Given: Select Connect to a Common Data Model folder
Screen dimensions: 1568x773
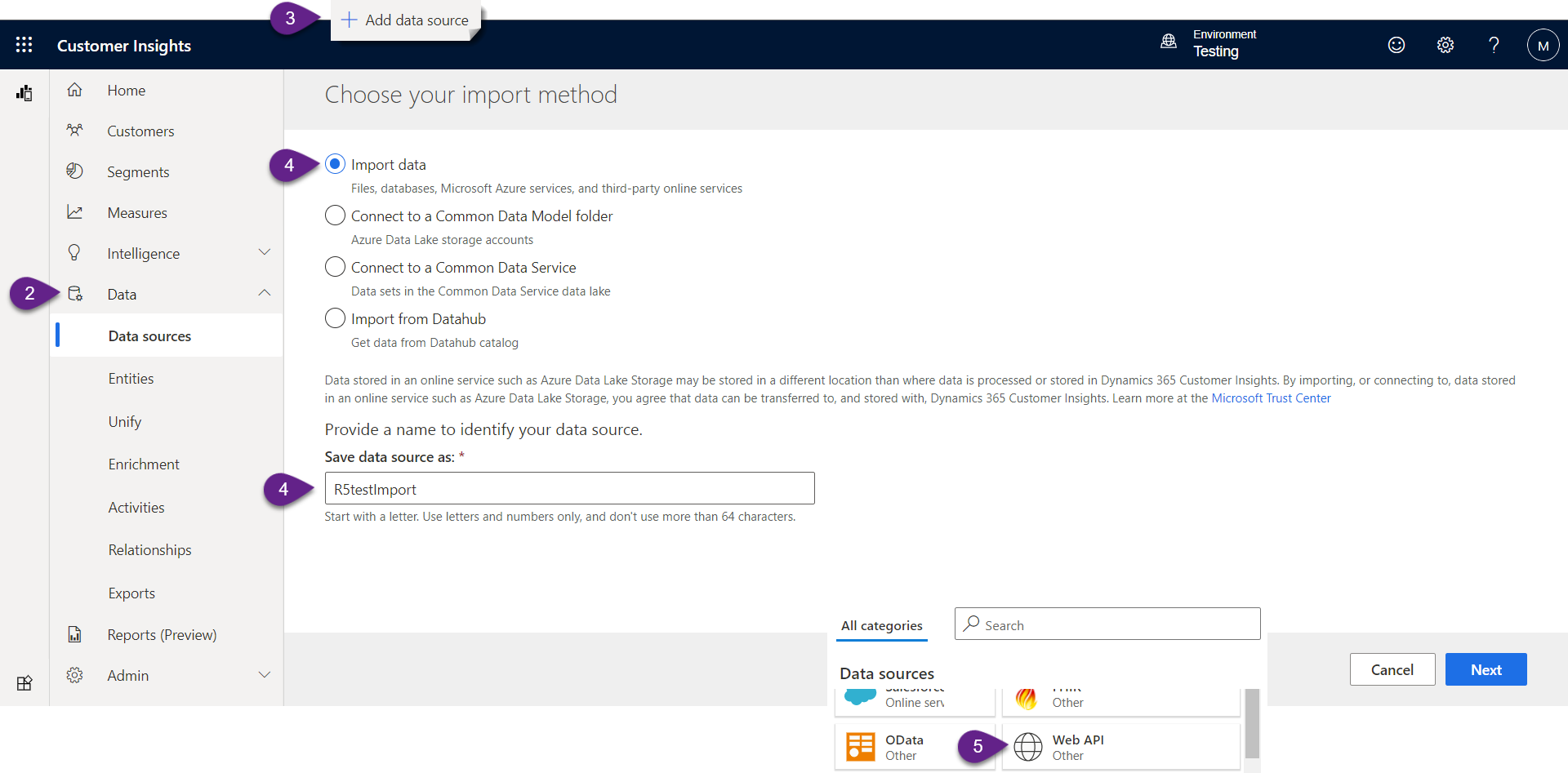Looking at the screenshot, I should tap(335, 215).
